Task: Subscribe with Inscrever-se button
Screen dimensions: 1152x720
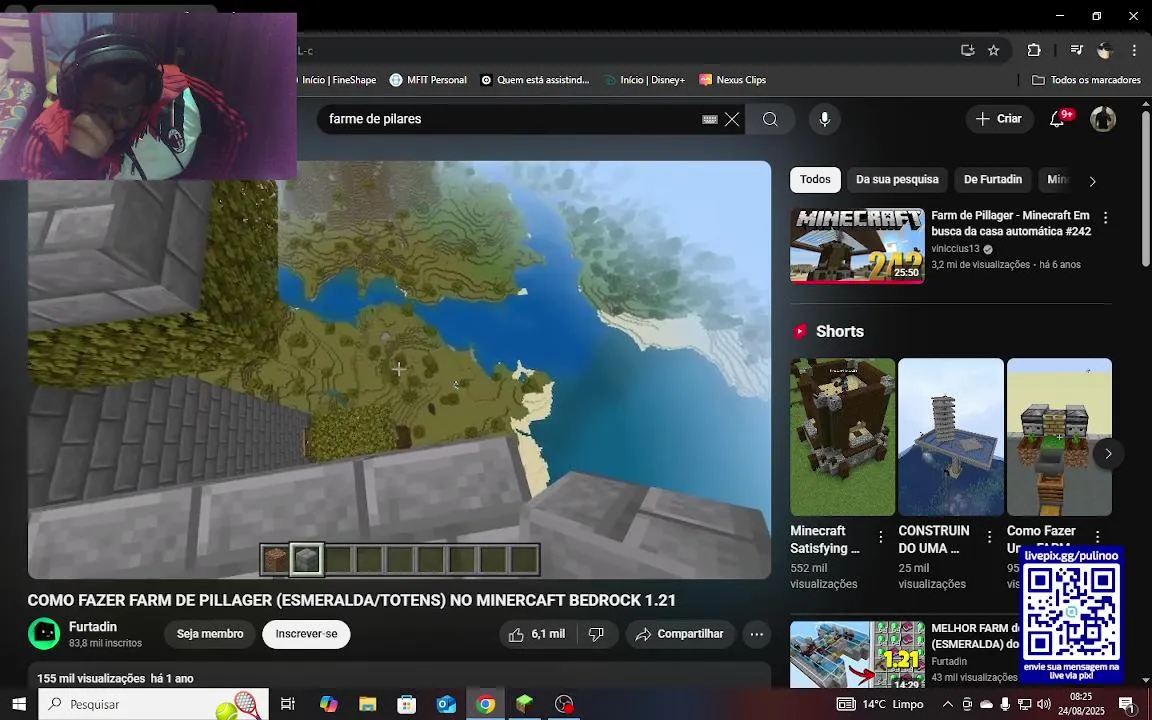Action: click(x=306, y=634)
